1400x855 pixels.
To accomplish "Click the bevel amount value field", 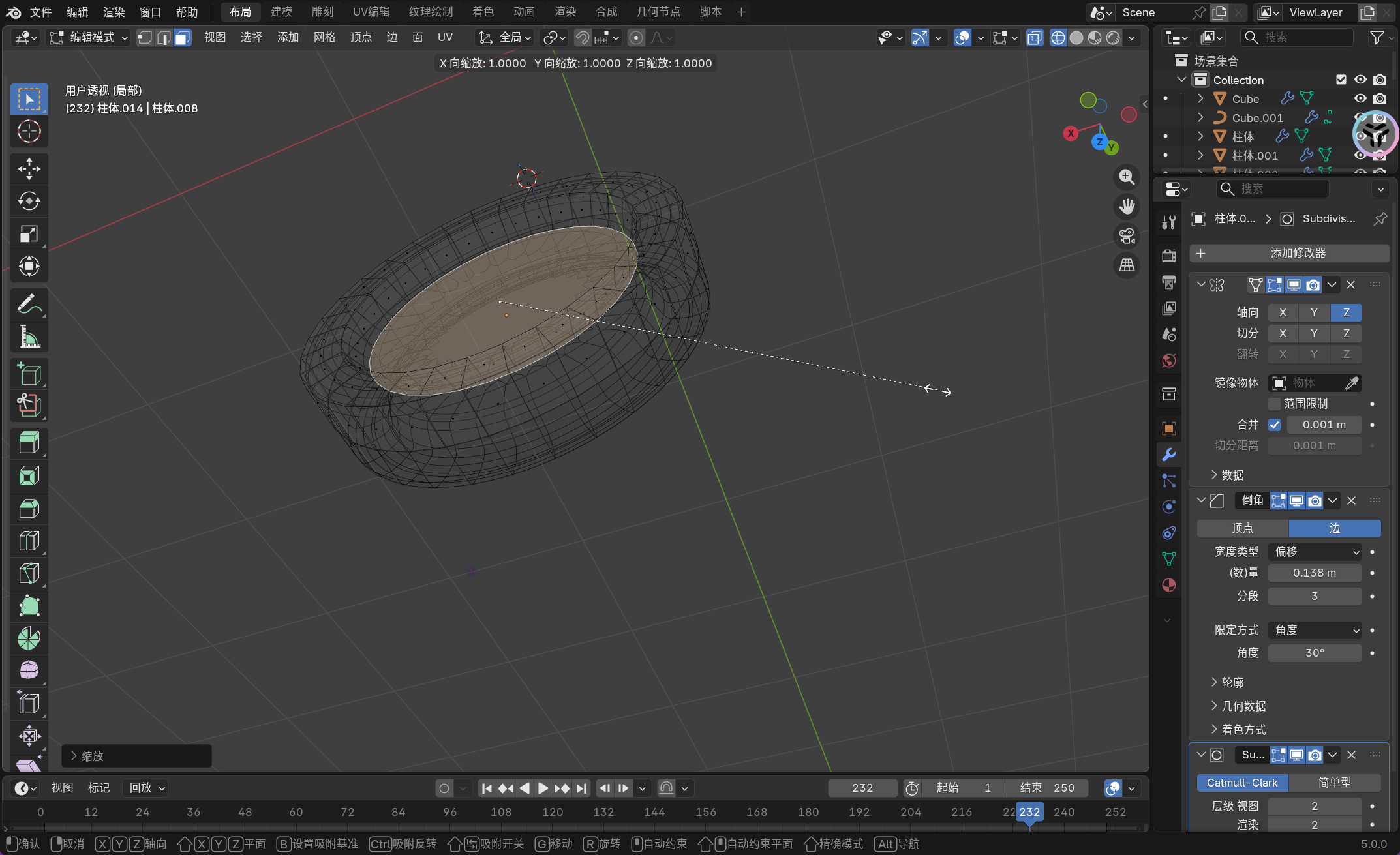I will tap(1315, 573).
